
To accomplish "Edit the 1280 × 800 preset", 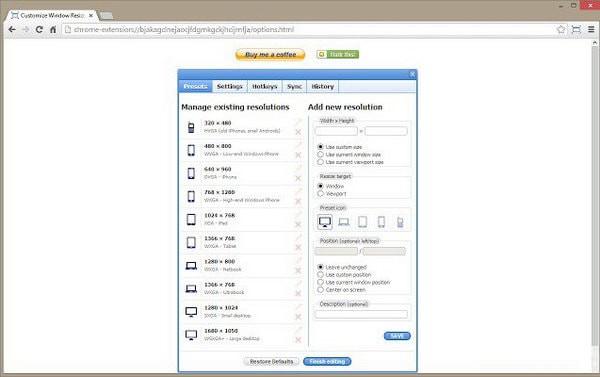I will pyautogui.click(x=298, y=261).
